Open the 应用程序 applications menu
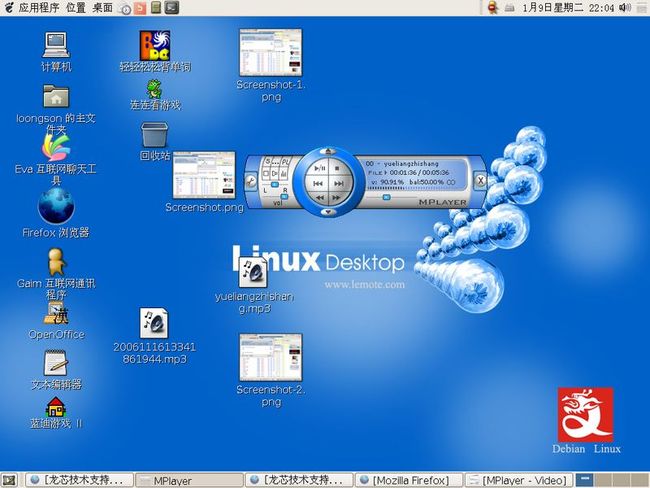650x488 pixels. pos(39,8)
